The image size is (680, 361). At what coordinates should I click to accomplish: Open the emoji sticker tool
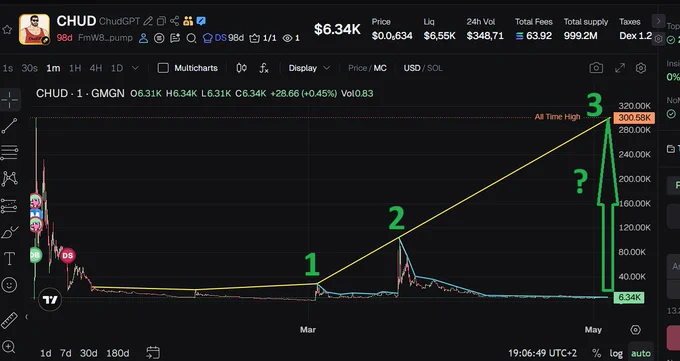pos(10,285)
